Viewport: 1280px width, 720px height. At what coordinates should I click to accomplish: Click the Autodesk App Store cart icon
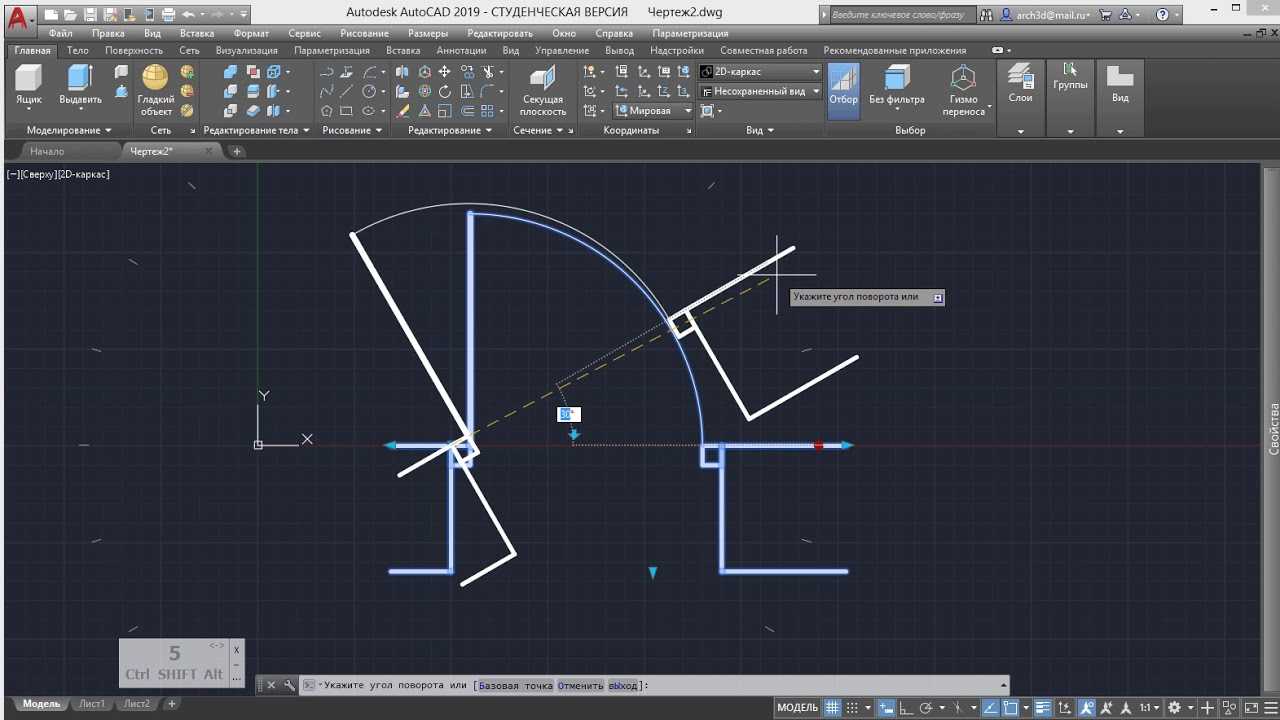point(1105,15)
